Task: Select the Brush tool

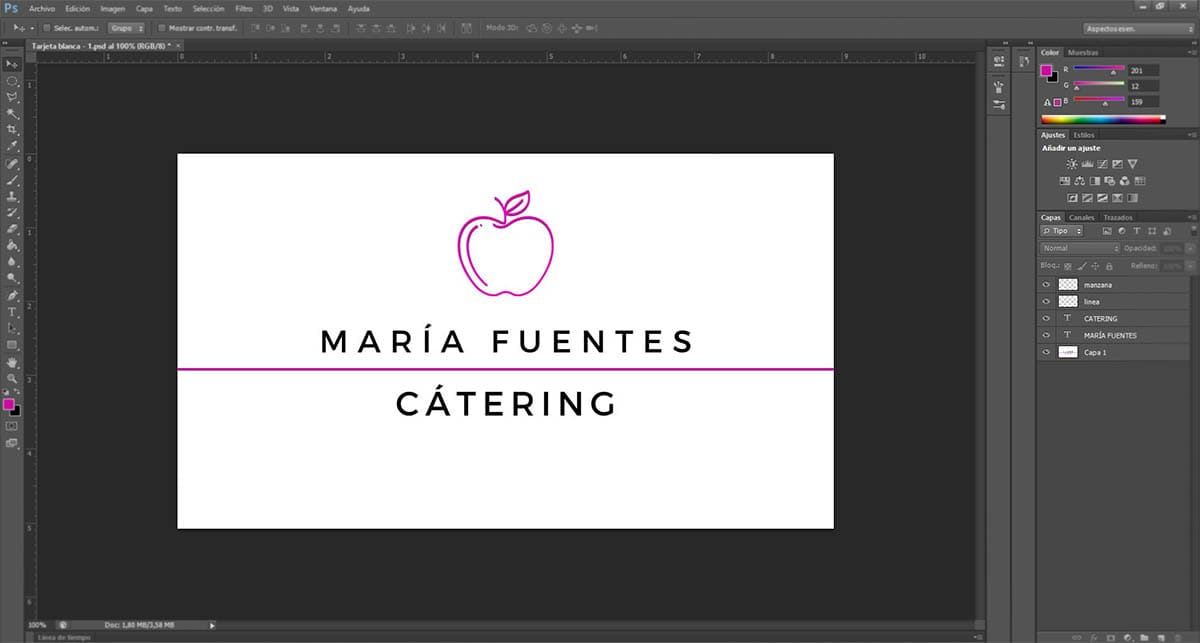Action: coord(13,180)
